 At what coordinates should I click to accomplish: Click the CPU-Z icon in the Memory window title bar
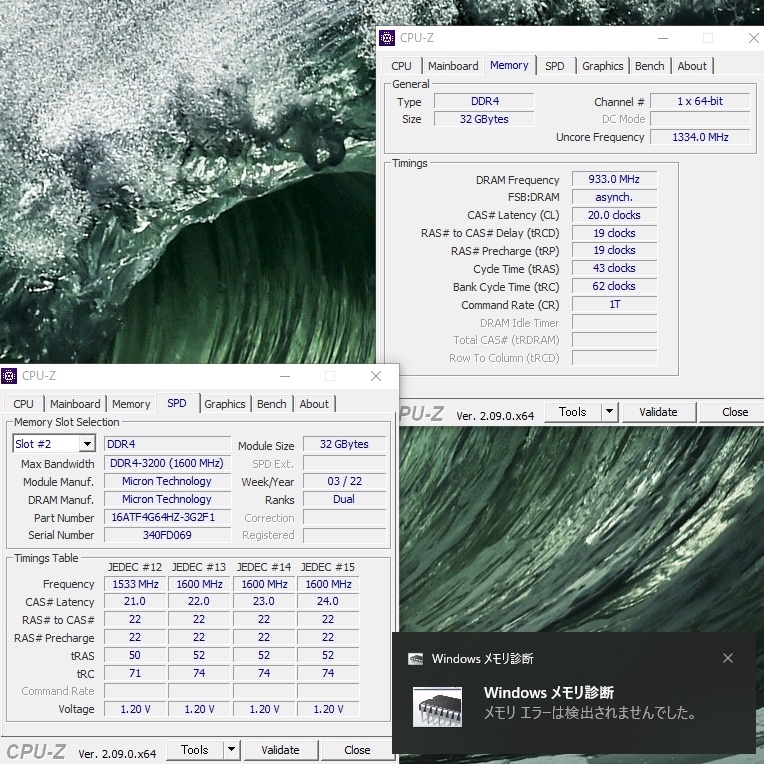[x=387, y=38]
